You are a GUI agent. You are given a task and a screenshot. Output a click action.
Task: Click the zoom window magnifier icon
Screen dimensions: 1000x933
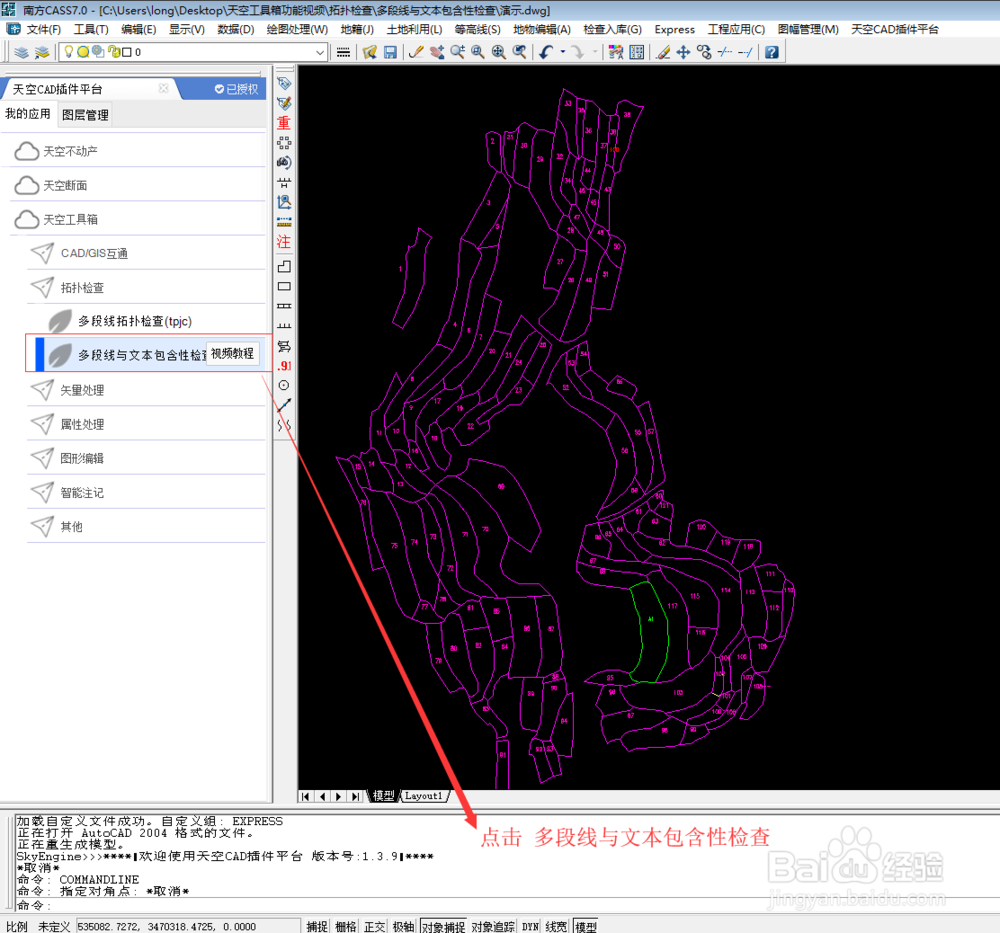click(x=478, y=52)
